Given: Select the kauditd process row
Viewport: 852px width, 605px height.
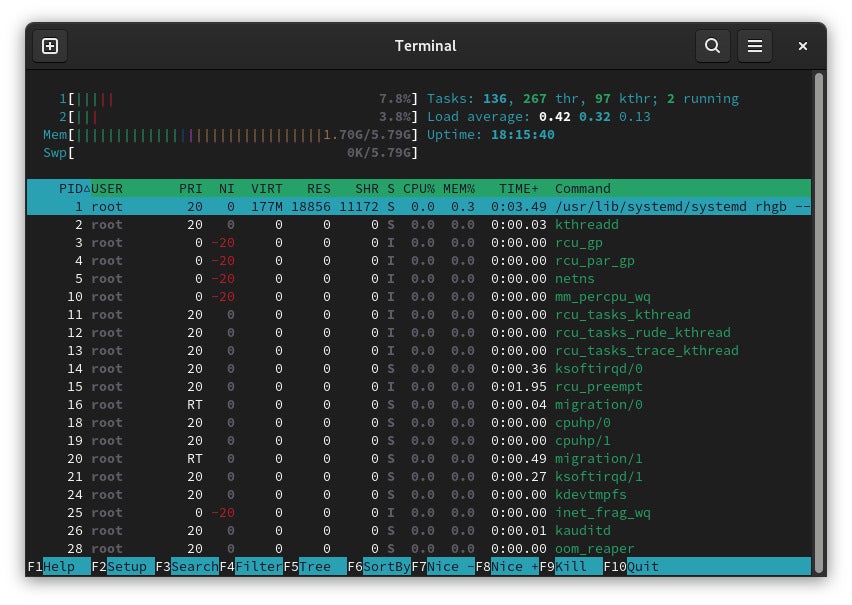Looking at the screenshot, I should click(419, 530).
